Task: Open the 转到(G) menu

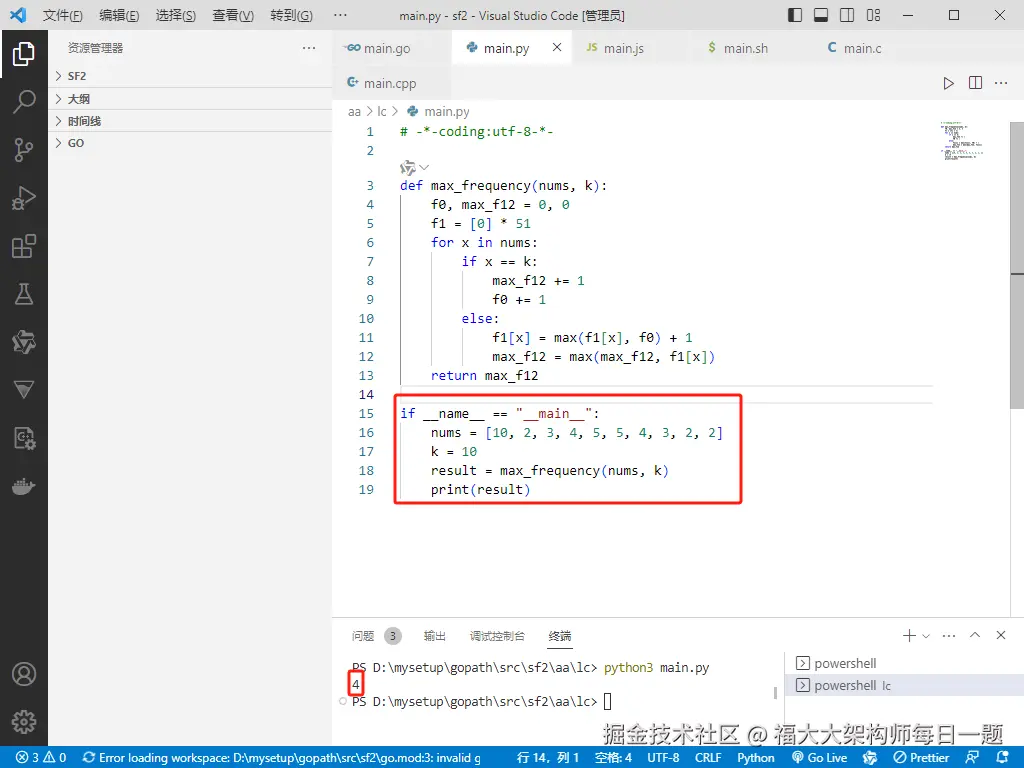Action: click(x=291, y=15)
